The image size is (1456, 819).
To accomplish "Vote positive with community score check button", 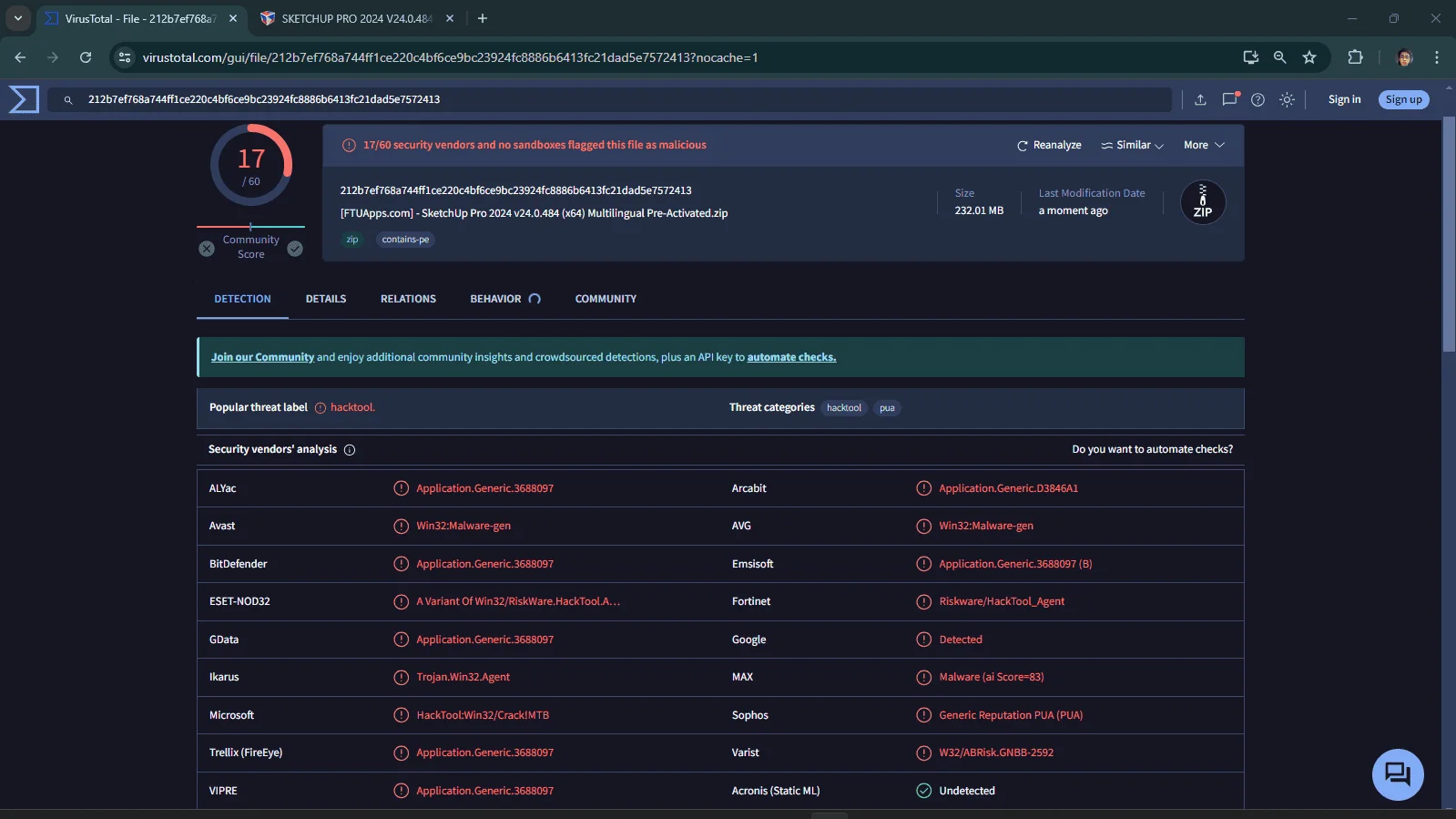I will [295, 249].
